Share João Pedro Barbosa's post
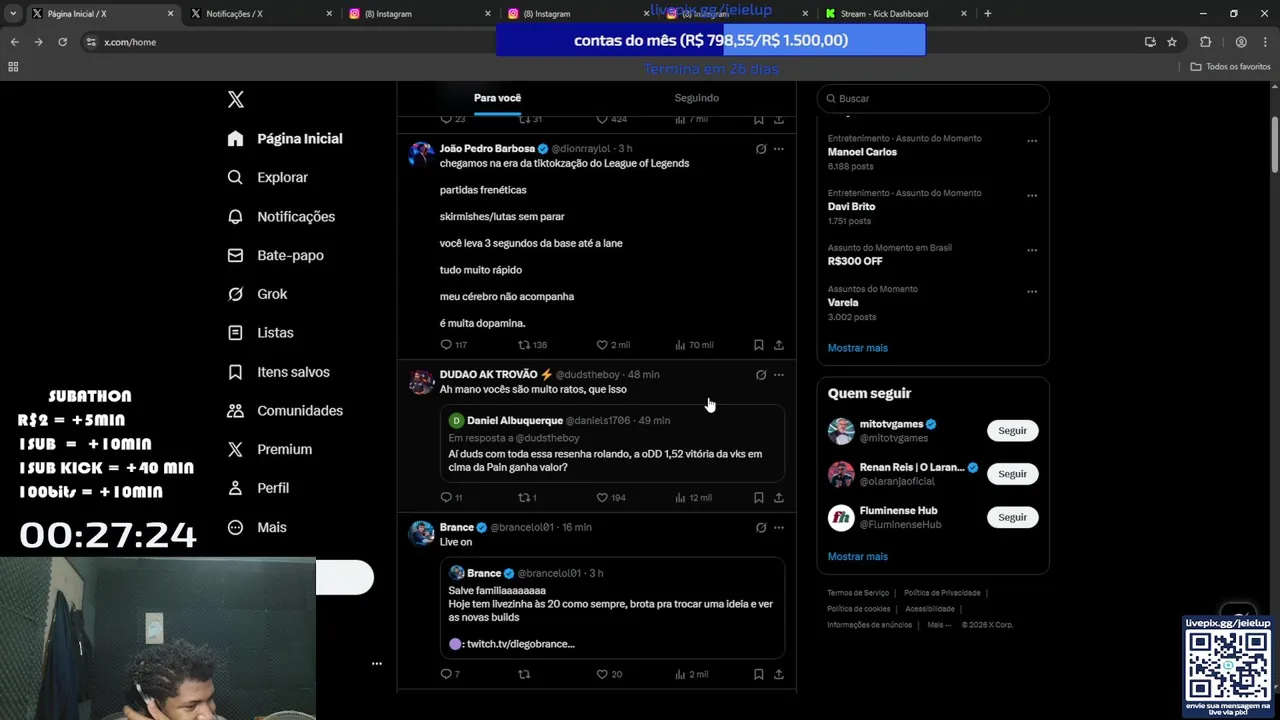The image size is (1280, 720). click(779, 345)
